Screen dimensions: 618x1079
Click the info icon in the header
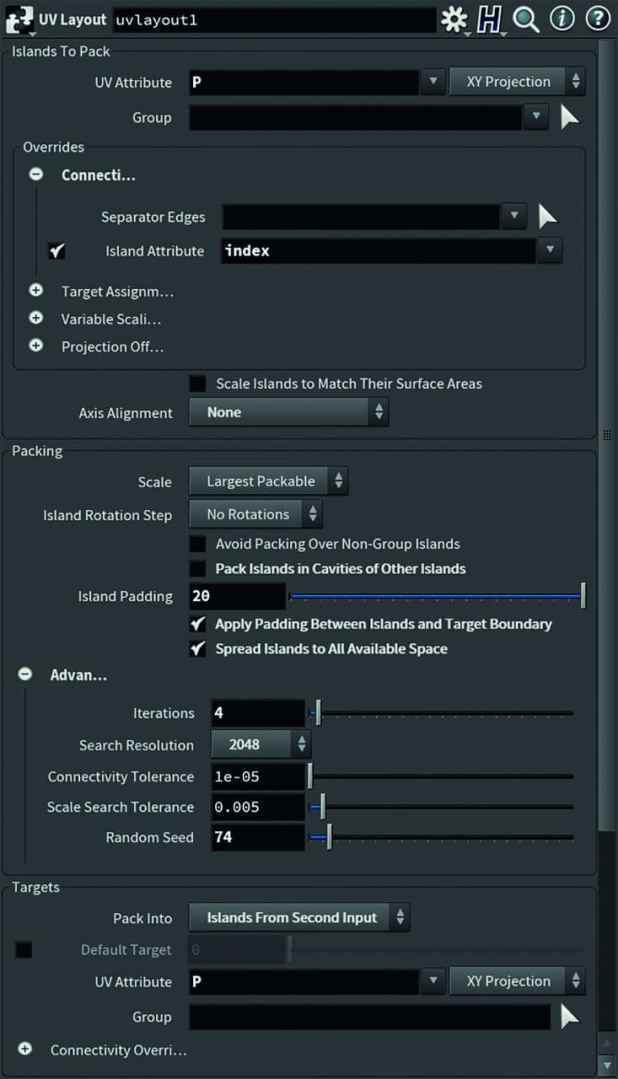click(561, 18)
